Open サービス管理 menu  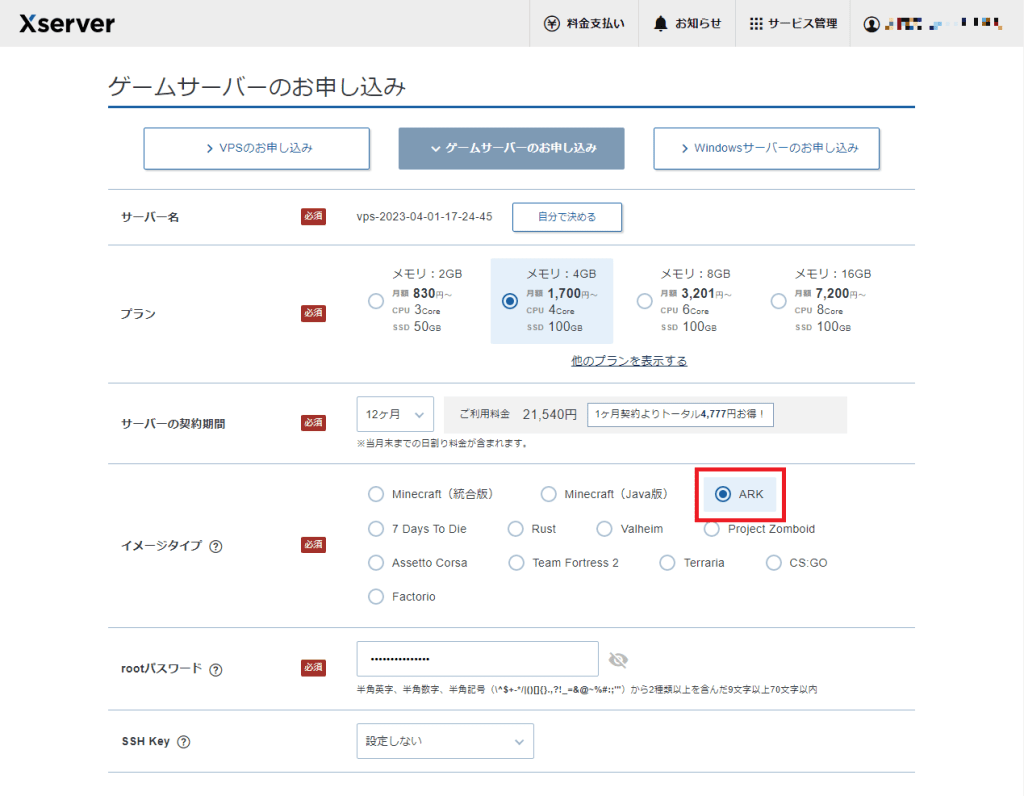793,24
